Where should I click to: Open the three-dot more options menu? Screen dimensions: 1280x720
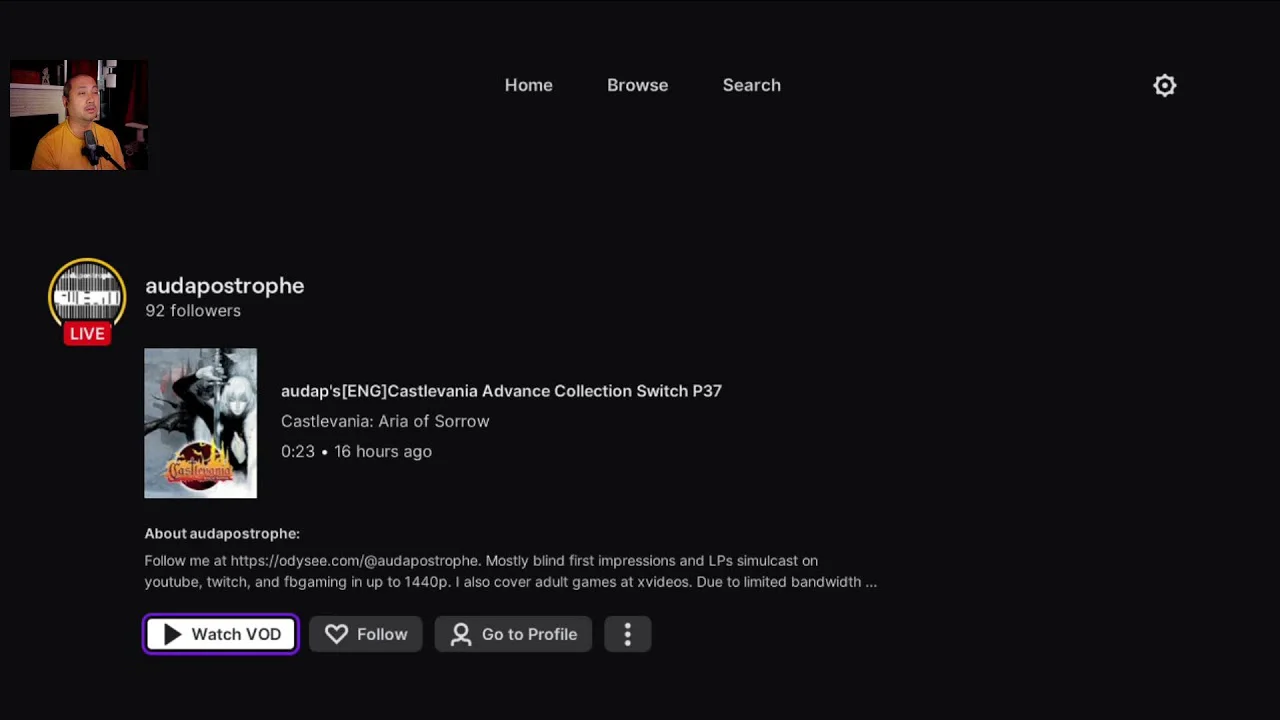[x=627, y=634]
